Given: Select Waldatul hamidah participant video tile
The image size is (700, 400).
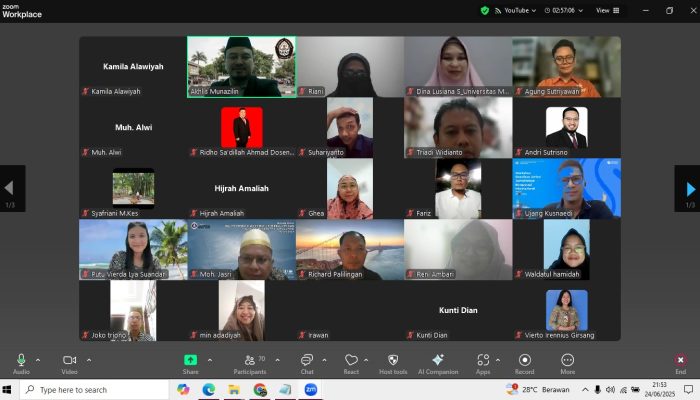Looking at the screenshot, I should pyautogui.click(x=567, y=250).
